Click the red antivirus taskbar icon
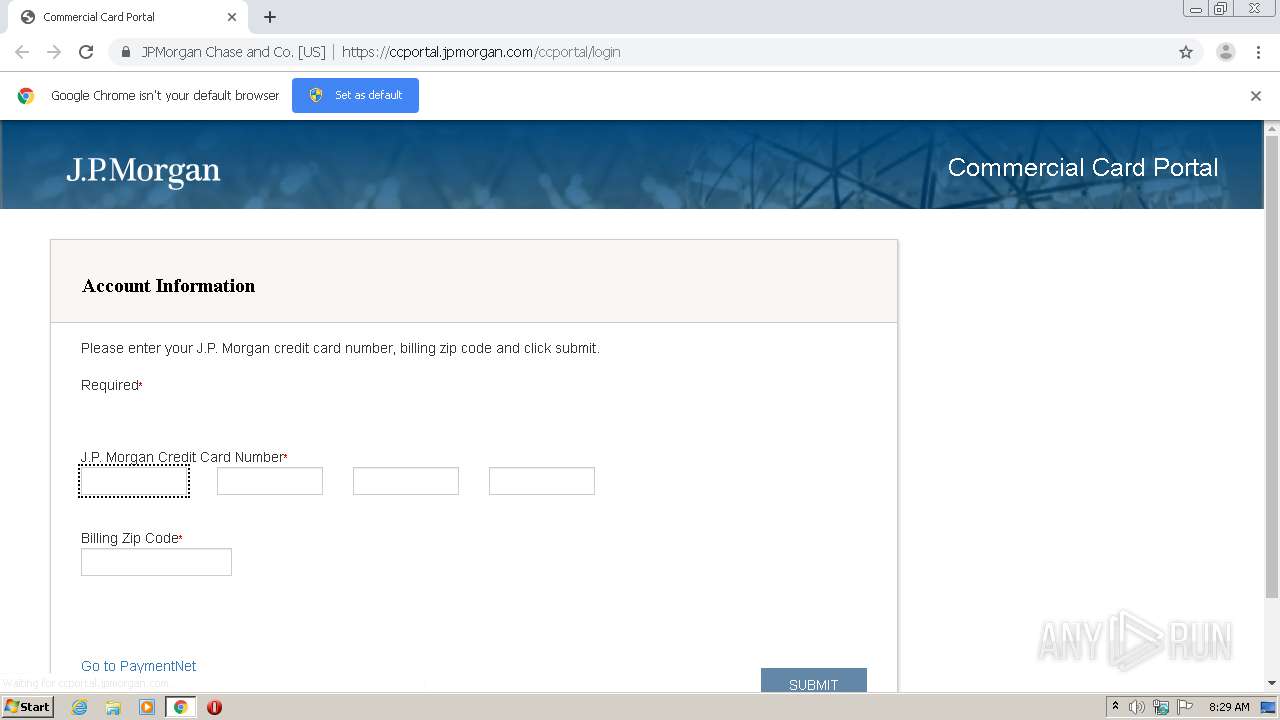 (x=214, y=707)
